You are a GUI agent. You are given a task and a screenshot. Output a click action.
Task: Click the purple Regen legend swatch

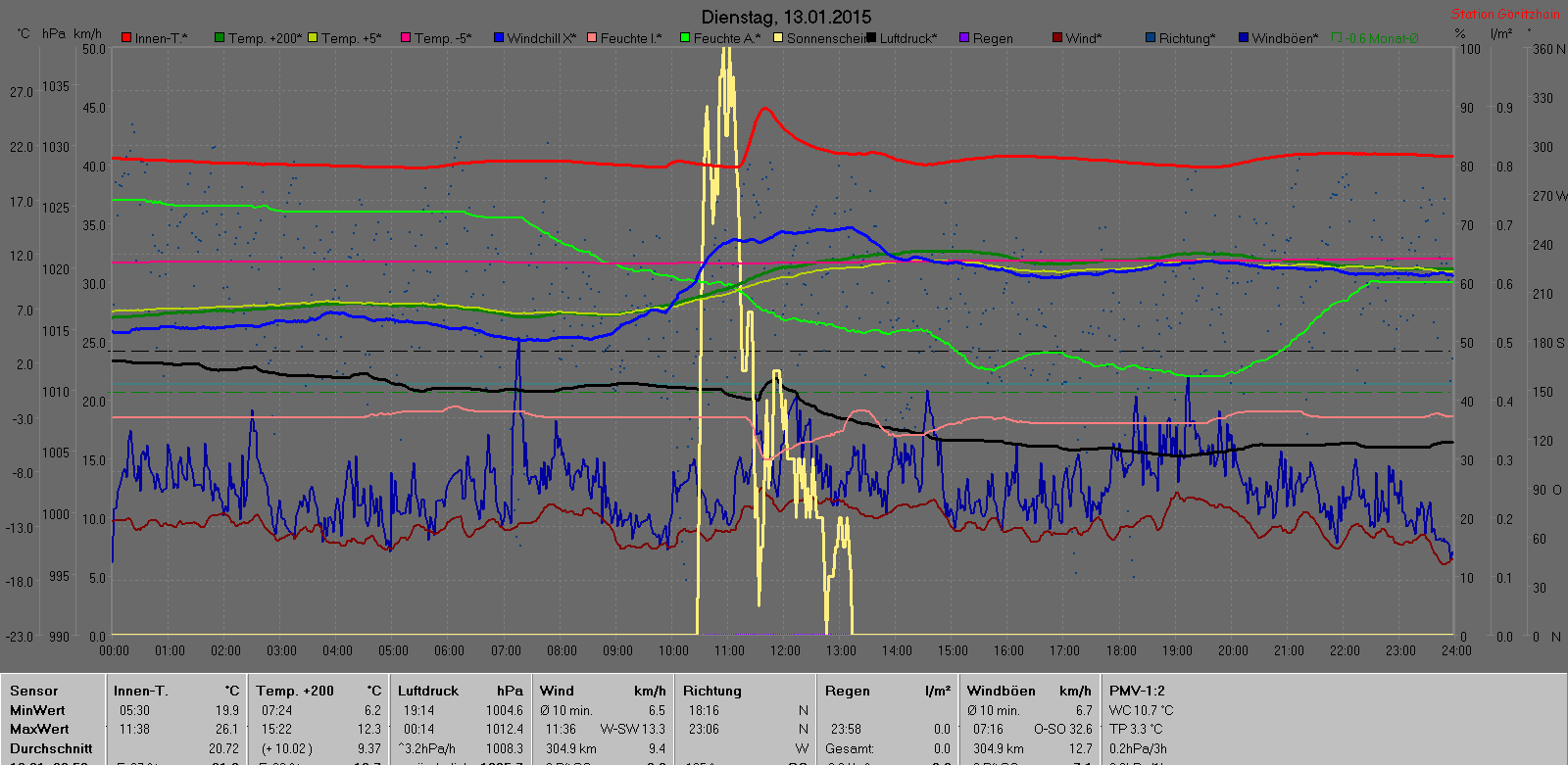pyautogui.click(x=964, y=38)
